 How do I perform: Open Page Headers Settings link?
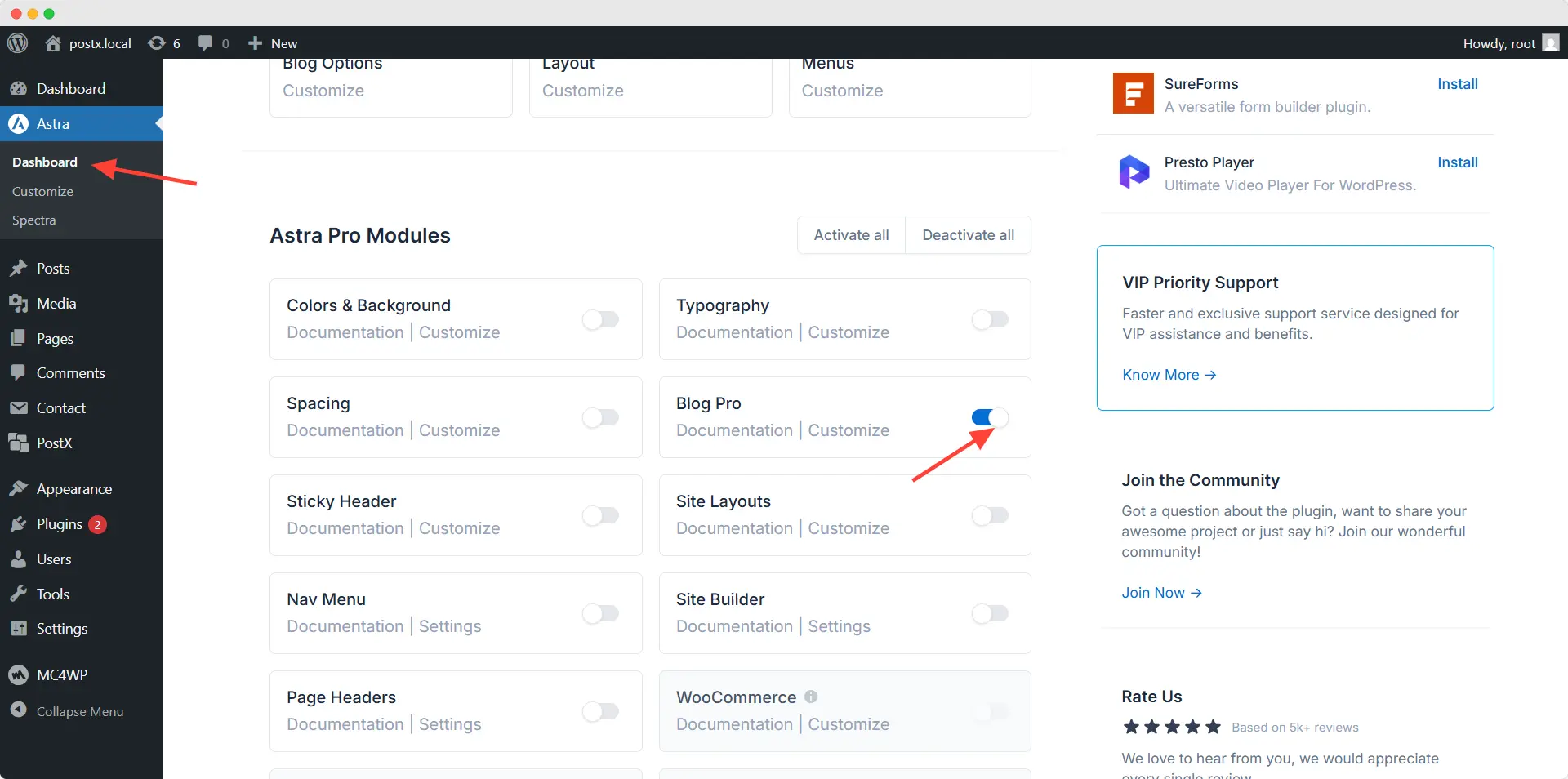tap(450, 724)
